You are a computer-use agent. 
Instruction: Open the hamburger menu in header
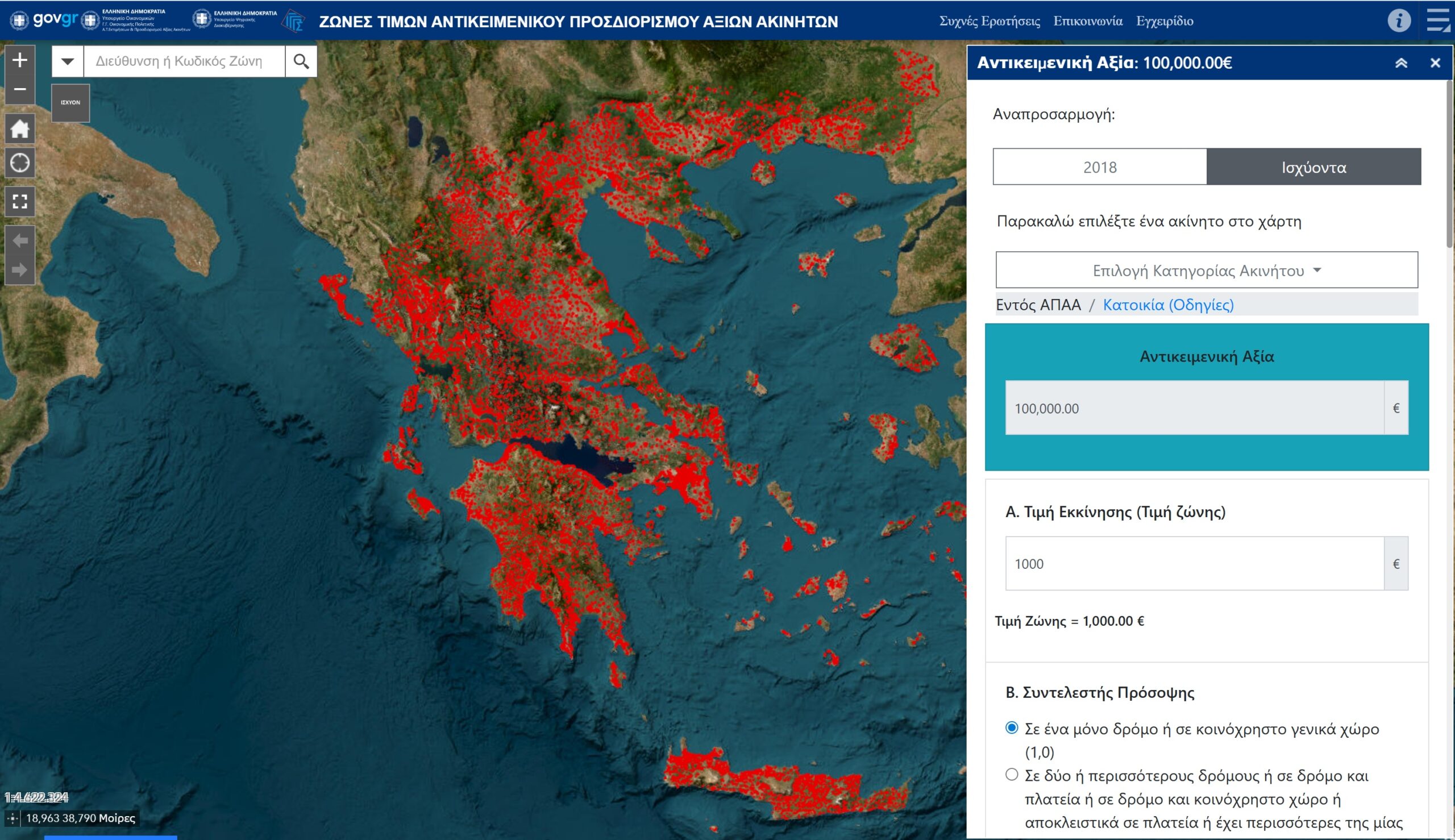(1437, 21)
